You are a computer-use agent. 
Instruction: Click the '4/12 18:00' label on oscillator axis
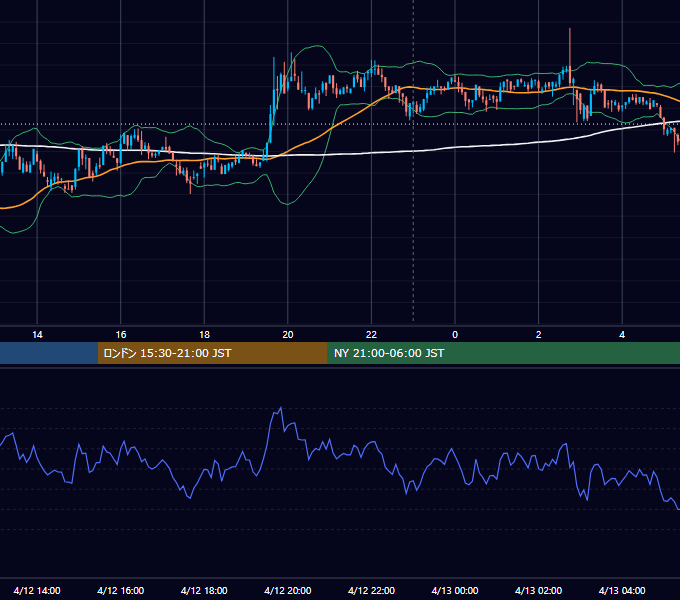pos(204,590)
